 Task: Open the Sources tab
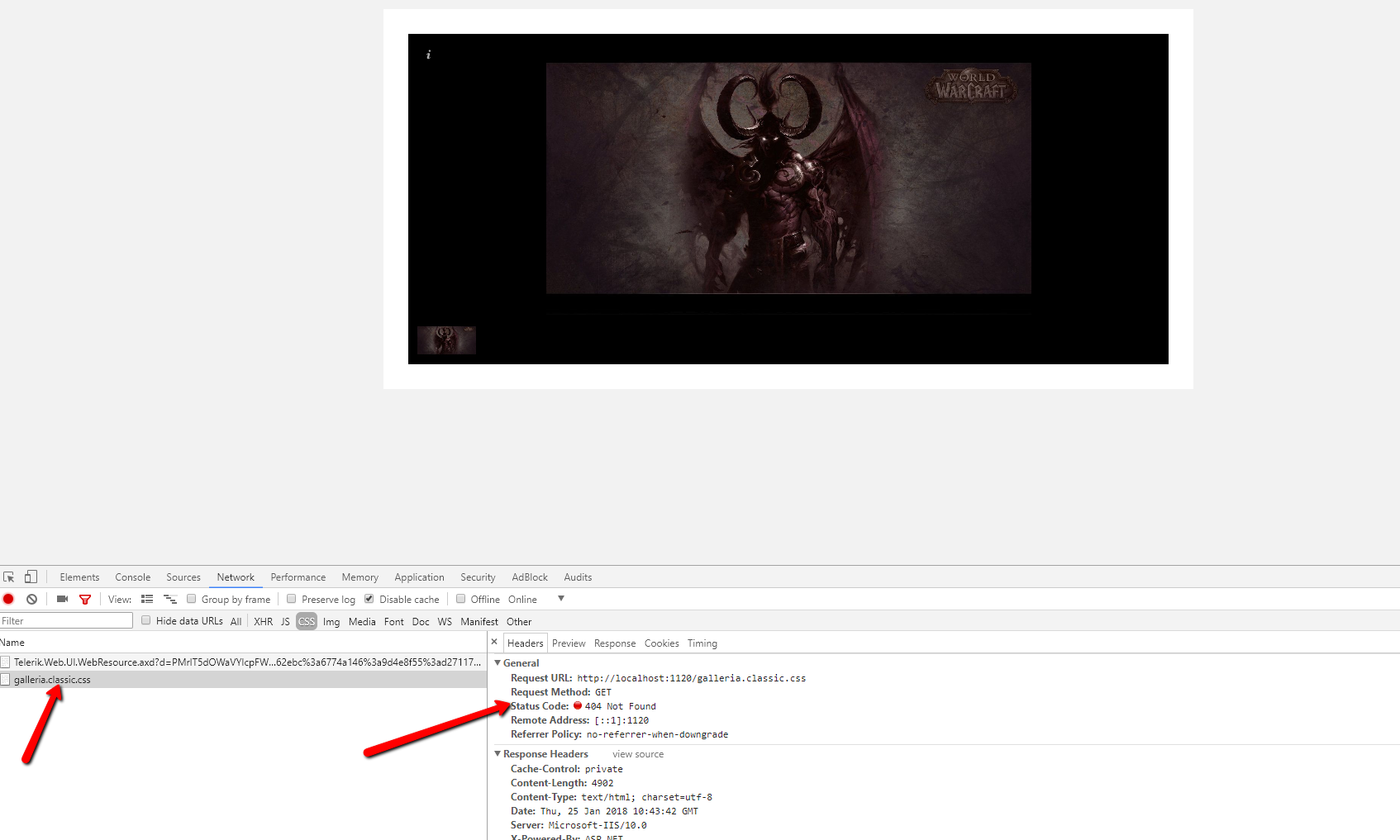pyautogui.click(x=183, y=577)
